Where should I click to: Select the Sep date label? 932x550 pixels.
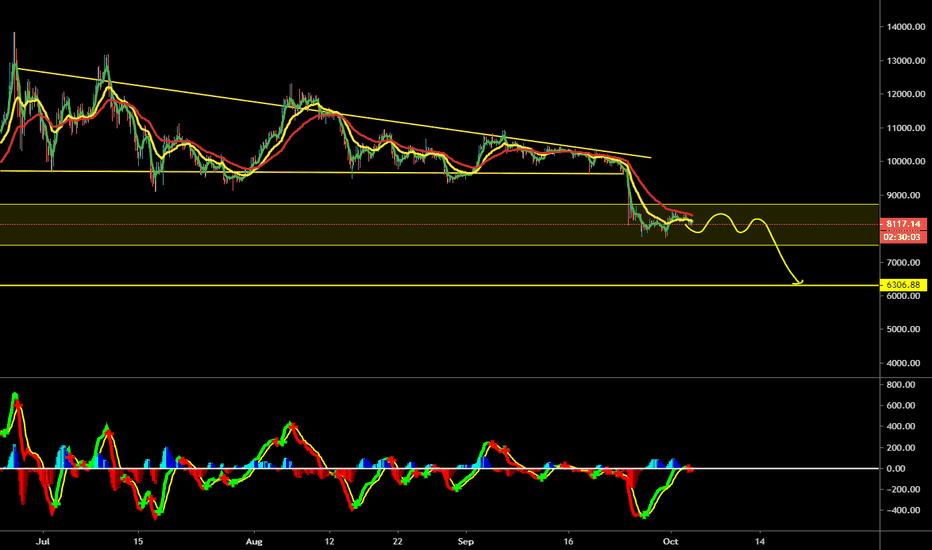point(466,542)
